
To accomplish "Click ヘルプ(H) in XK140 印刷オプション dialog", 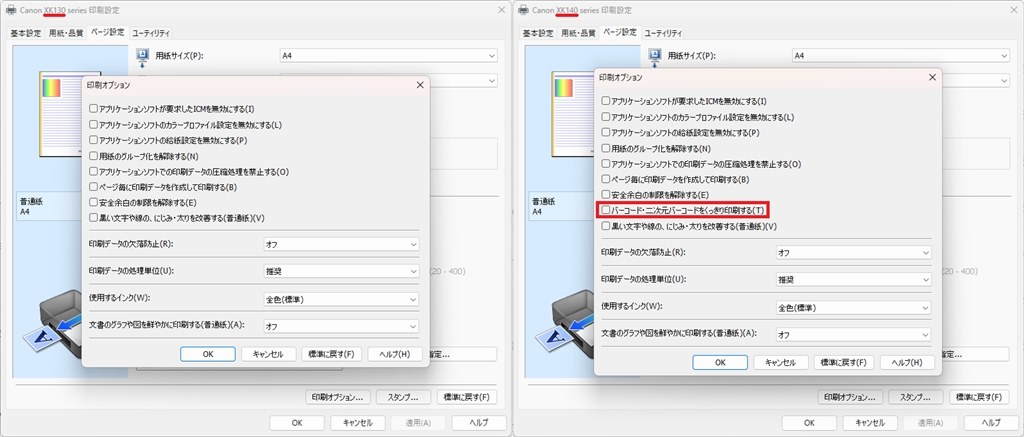I will point(907,362).
